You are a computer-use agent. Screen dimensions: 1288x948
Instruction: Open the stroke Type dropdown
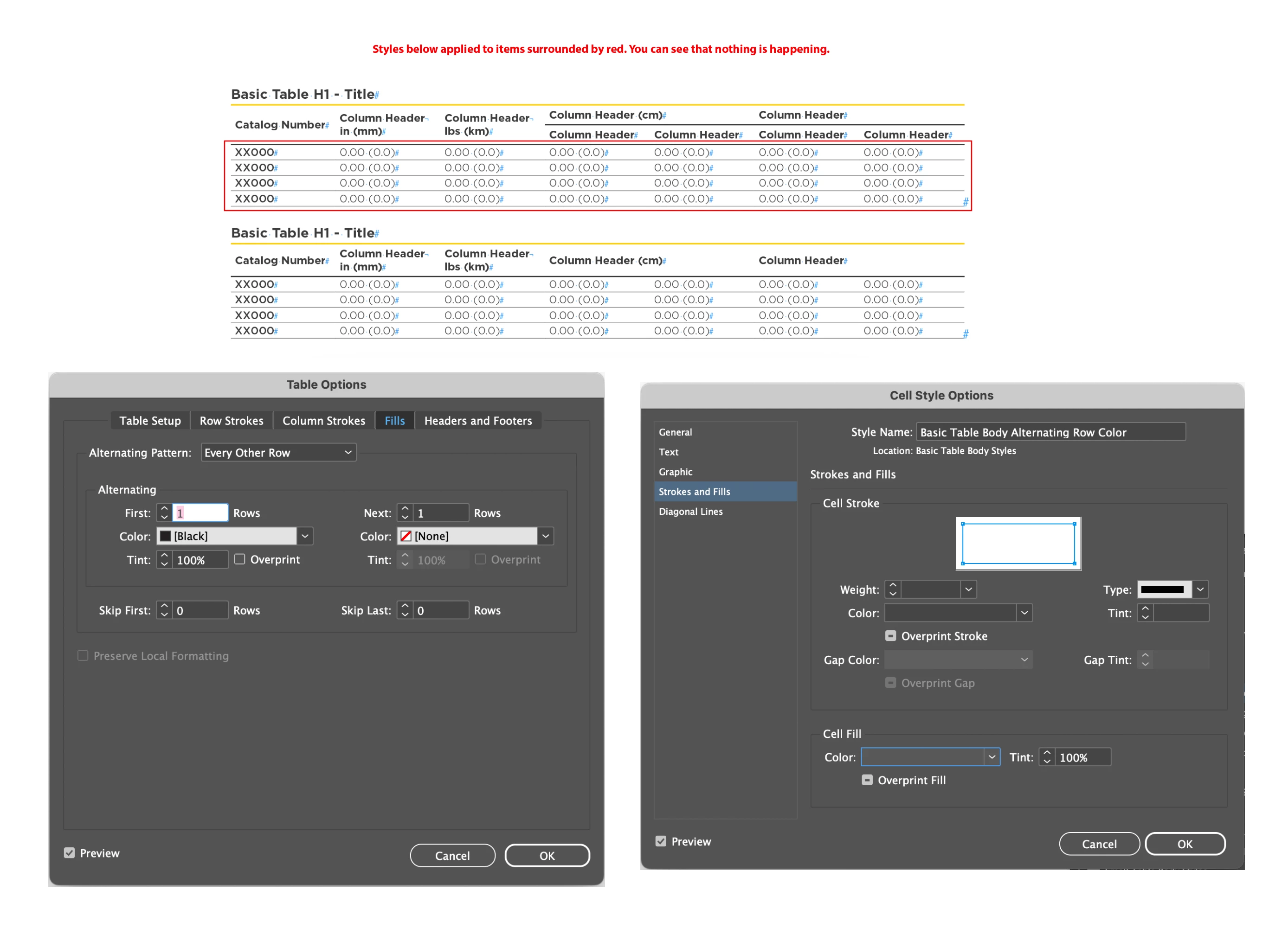(1199, 589)
